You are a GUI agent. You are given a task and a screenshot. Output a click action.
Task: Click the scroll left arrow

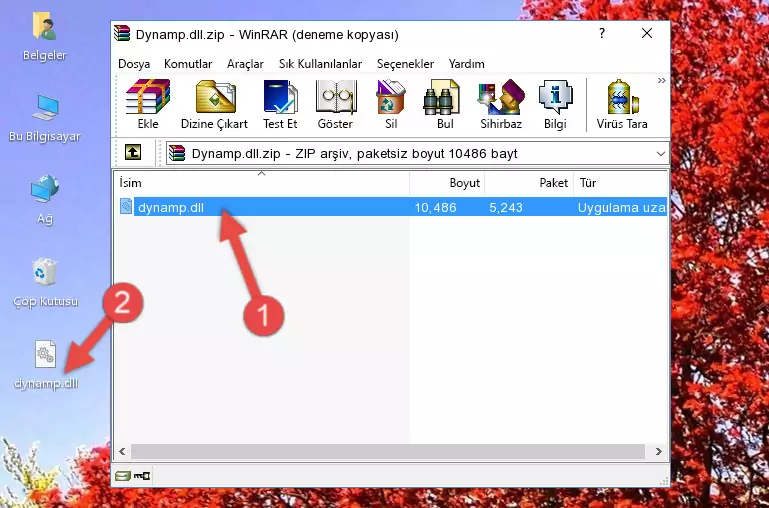click(123, 451)
